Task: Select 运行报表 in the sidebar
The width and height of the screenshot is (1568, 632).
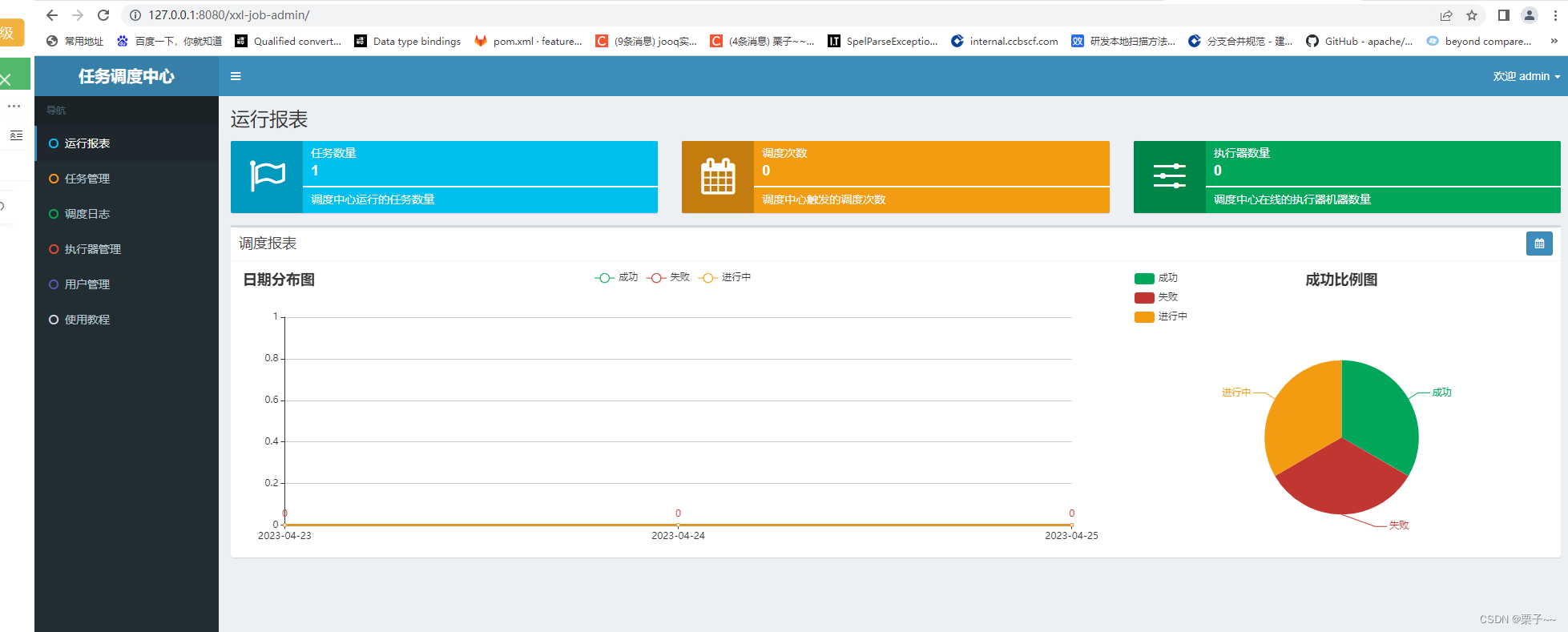Action: point(127,143)
